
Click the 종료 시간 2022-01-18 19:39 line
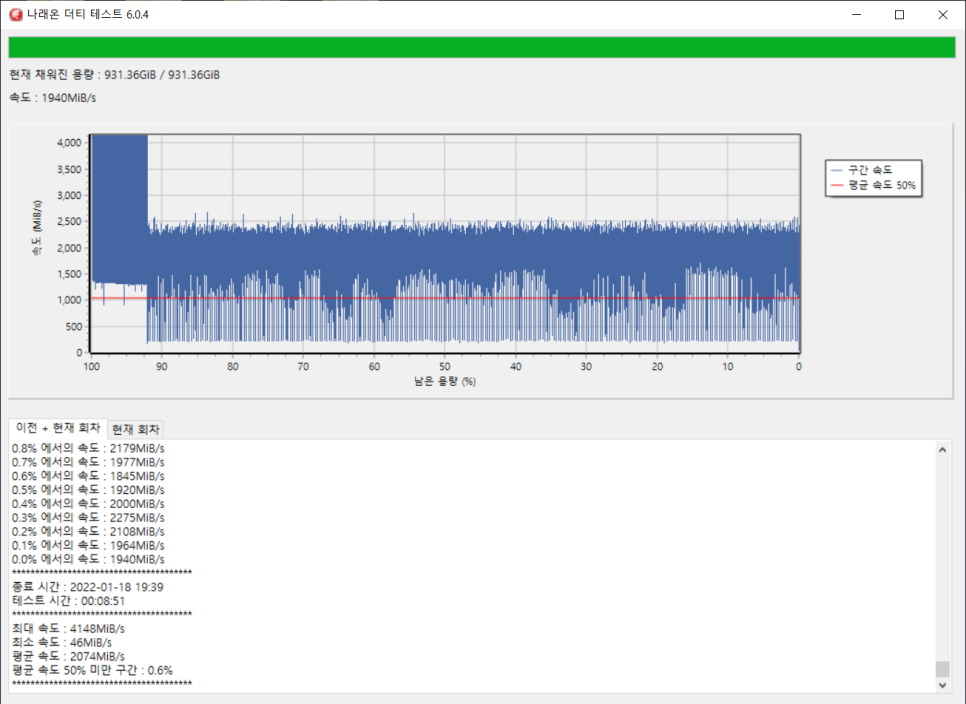(87, 587)
